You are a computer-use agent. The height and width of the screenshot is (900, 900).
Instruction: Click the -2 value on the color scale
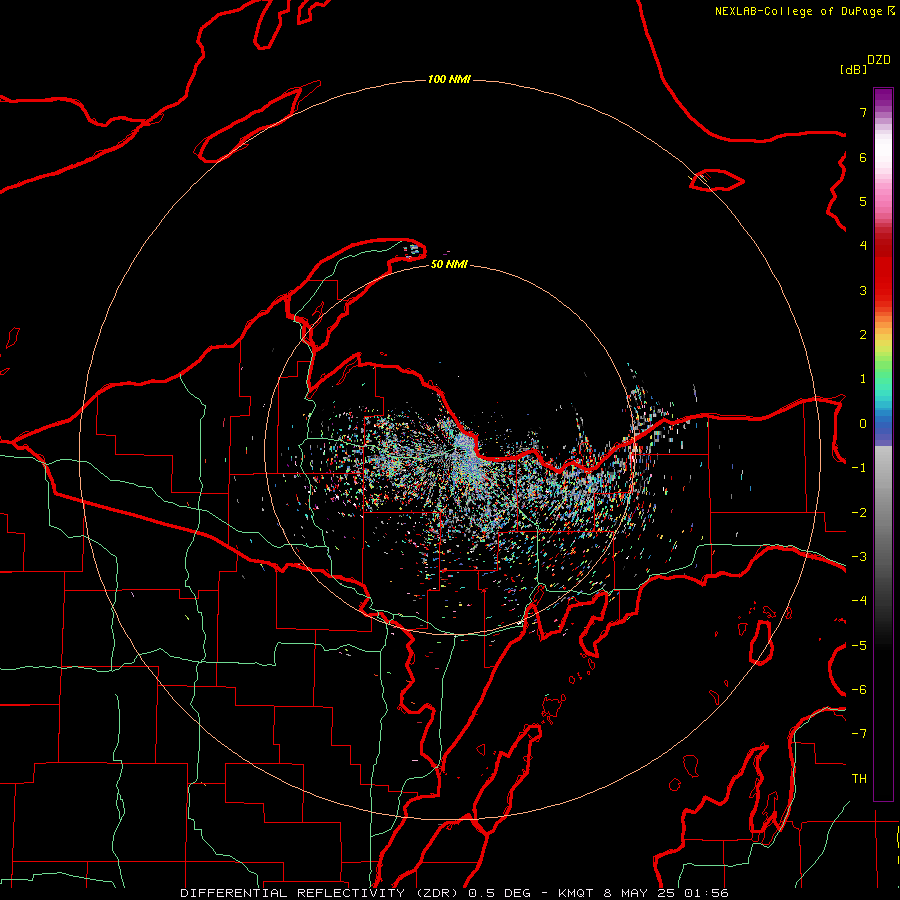(x=859, y=513)
